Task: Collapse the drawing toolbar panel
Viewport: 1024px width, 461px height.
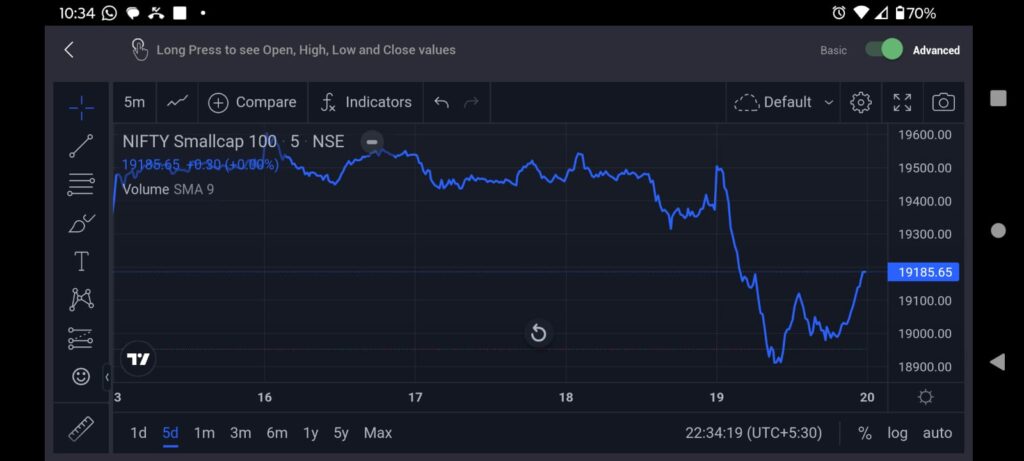Action: [106, 377]
